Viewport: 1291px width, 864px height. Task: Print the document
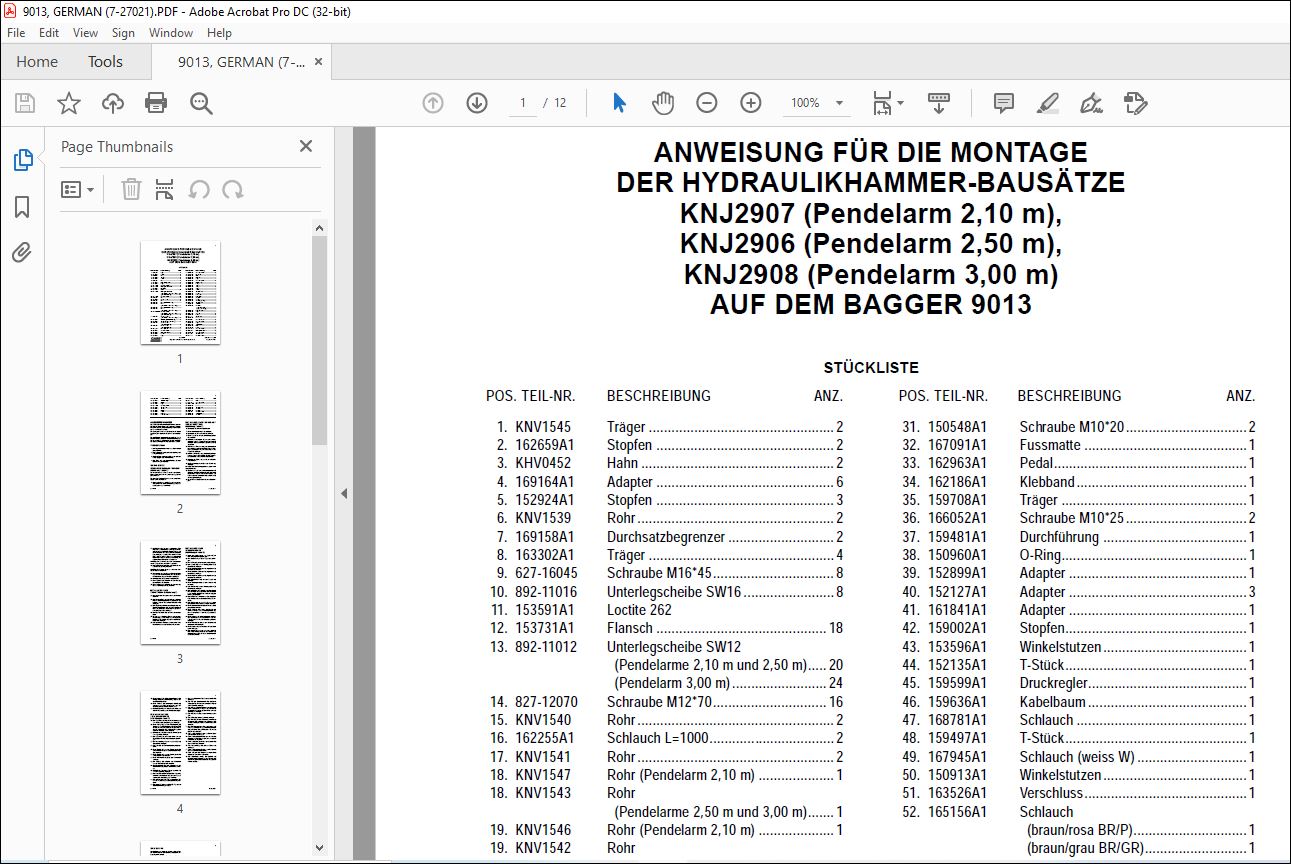point(156,103)
